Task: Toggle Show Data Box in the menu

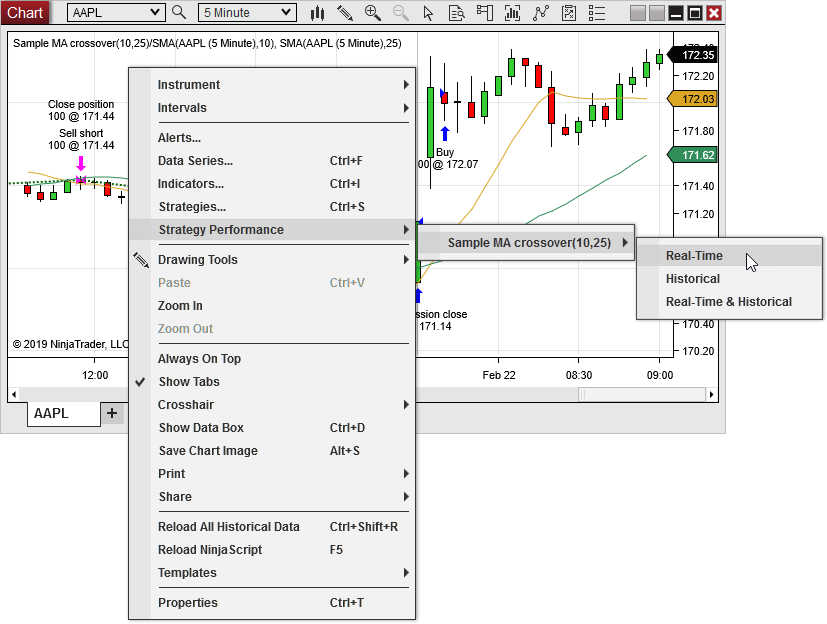Action: pyautogui.click(x=200, y=428)
